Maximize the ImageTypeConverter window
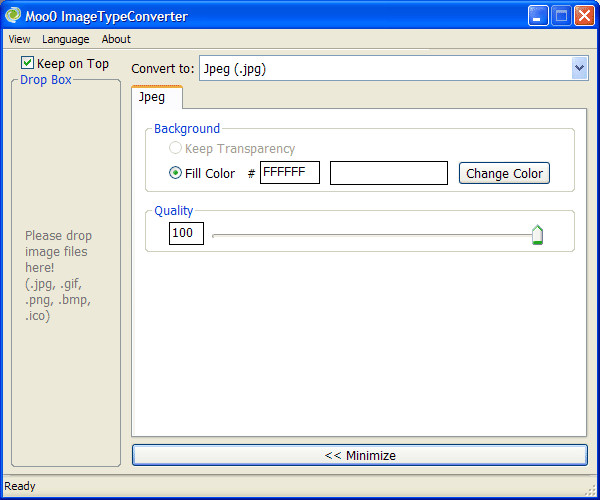Screen dimensions: 600x500 click(561, 16)
